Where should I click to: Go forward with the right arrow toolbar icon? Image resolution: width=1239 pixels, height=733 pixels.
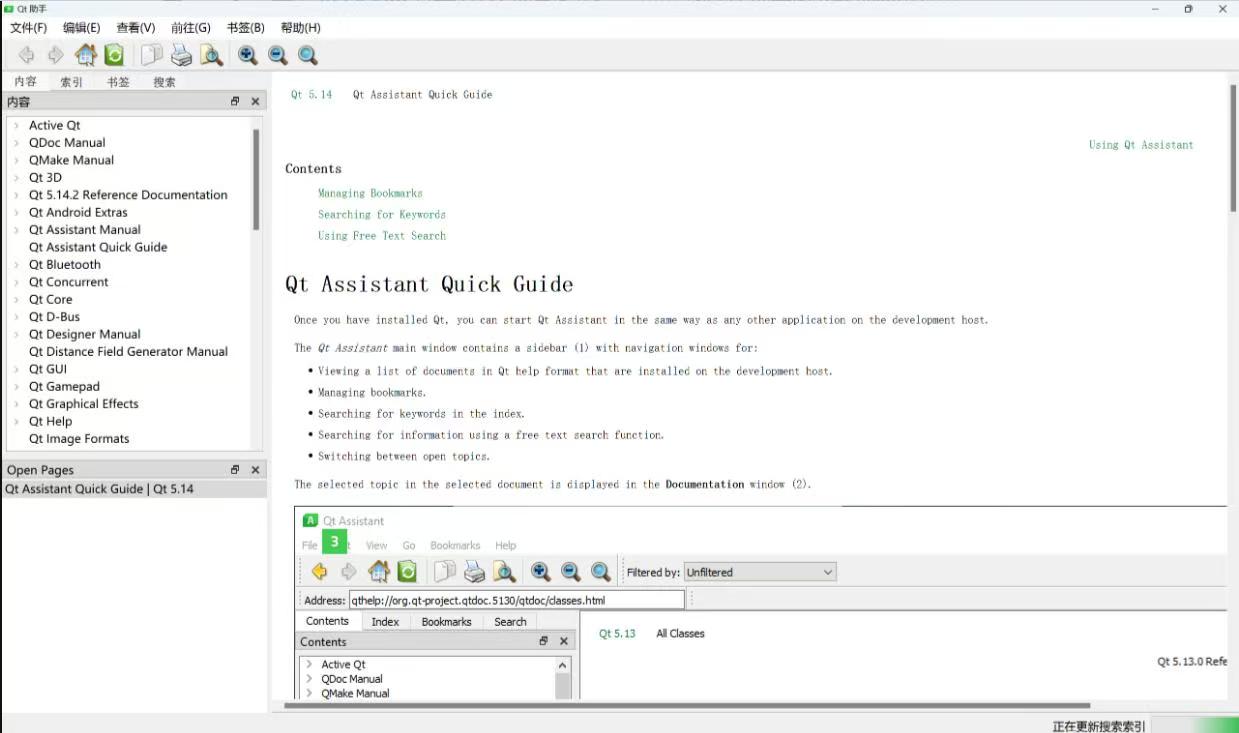[x=56, y=55]
